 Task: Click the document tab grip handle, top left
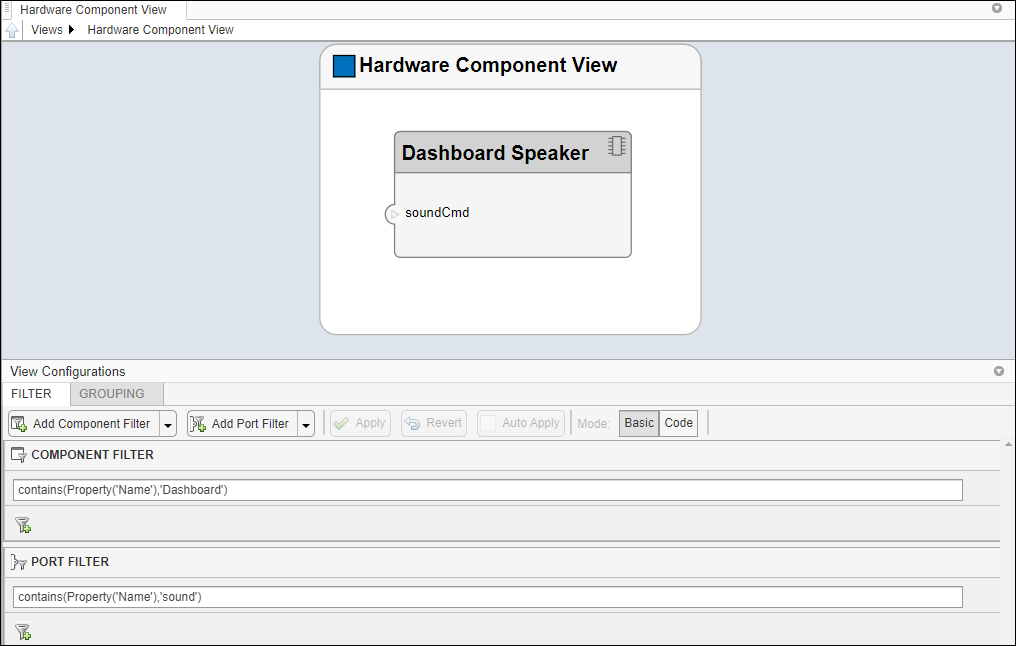8,8
